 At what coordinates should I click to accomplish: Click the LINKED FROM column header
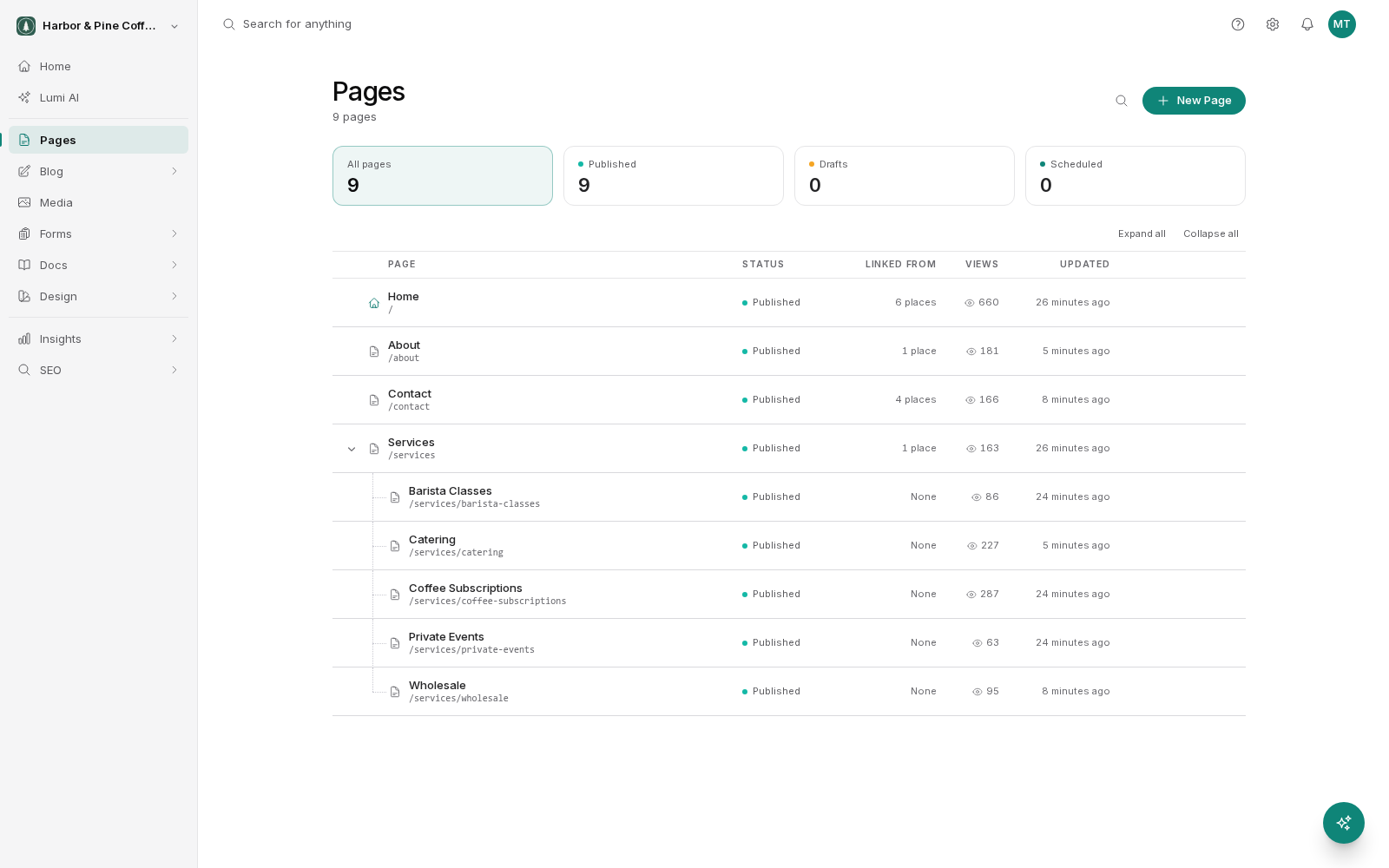click(900, 264)
